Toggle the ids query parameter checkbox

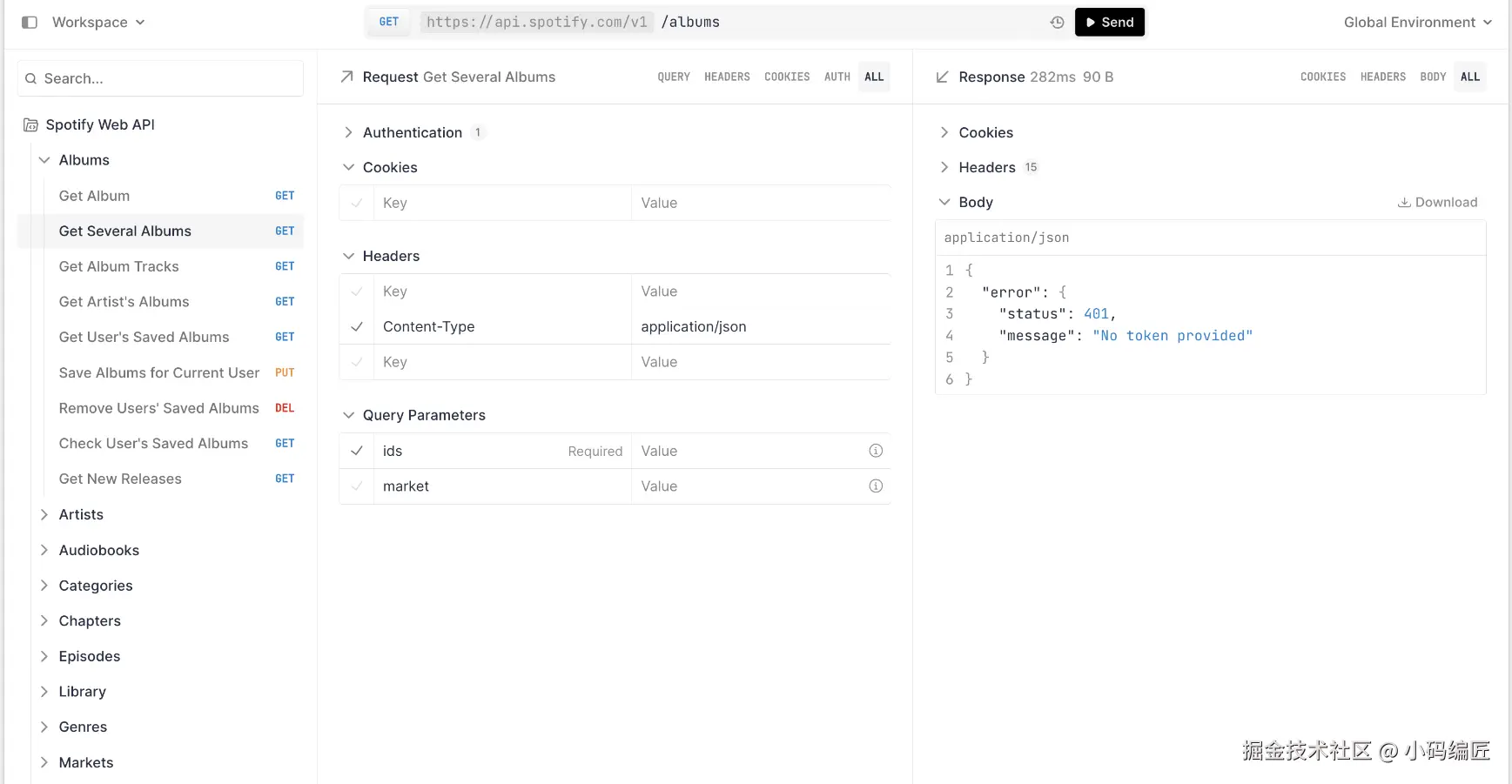[357, 451]
